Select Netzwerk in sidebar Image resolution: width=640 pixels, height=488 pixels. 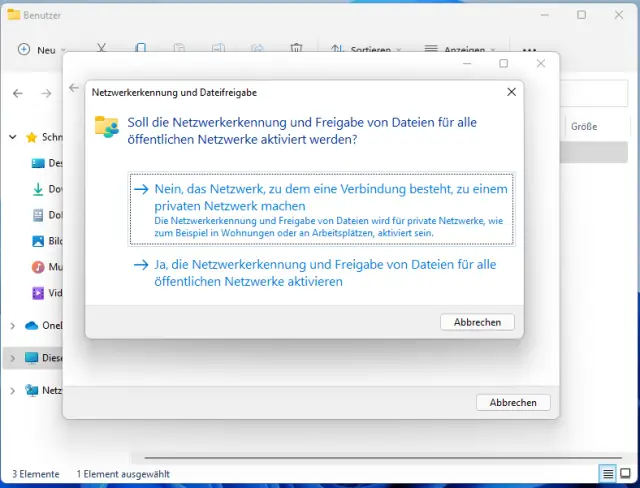(43, 390)
